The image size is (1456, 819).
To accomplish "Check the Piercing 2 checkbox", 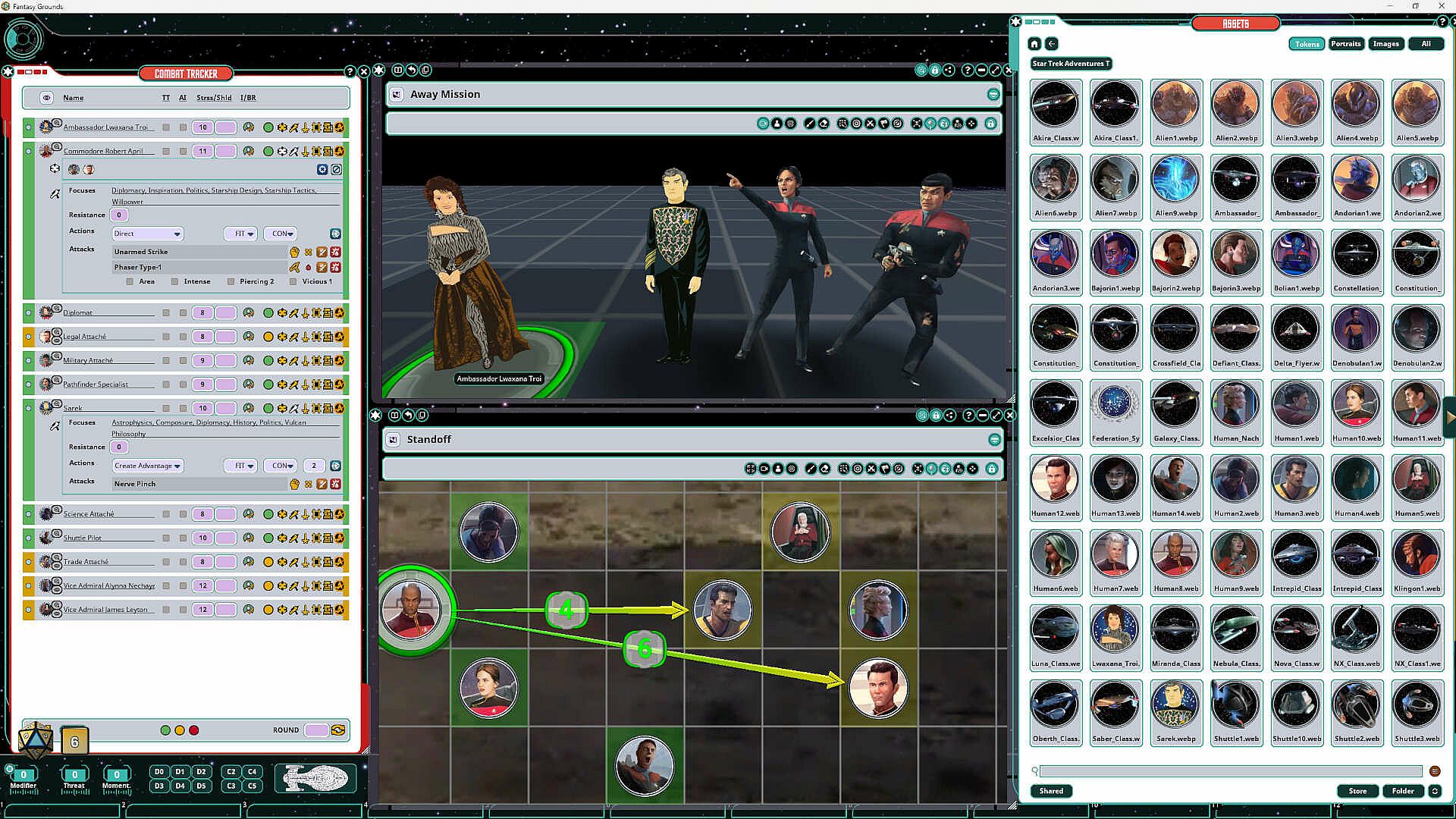I will (231, 281).
